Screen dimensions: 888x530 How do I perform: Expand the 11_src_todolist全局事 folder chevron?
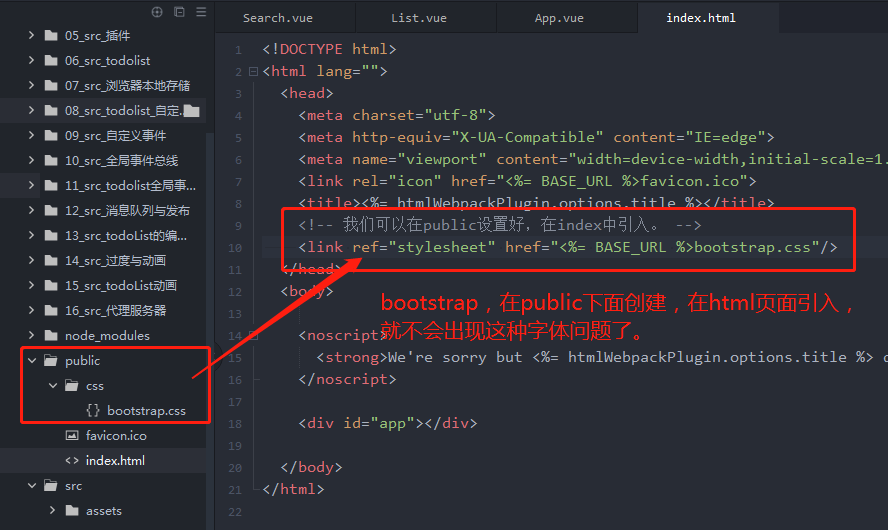31,185
